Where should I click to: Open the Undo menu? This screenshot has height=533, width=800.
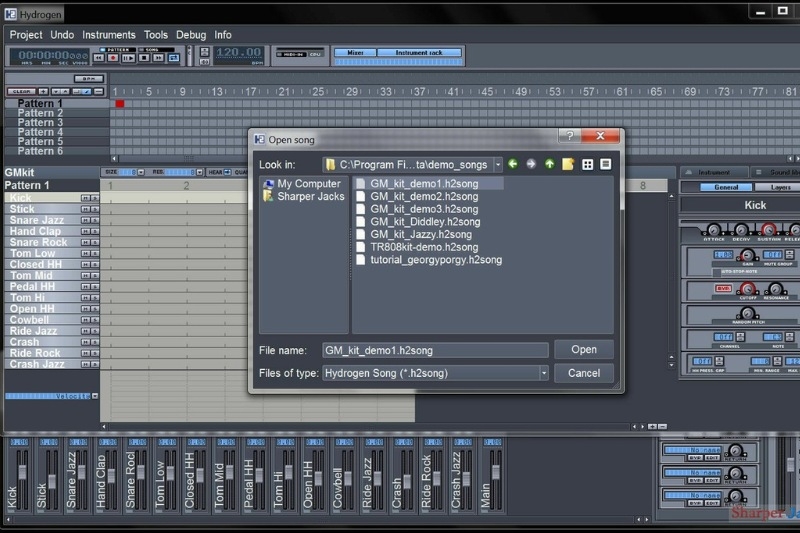(62, 35)
